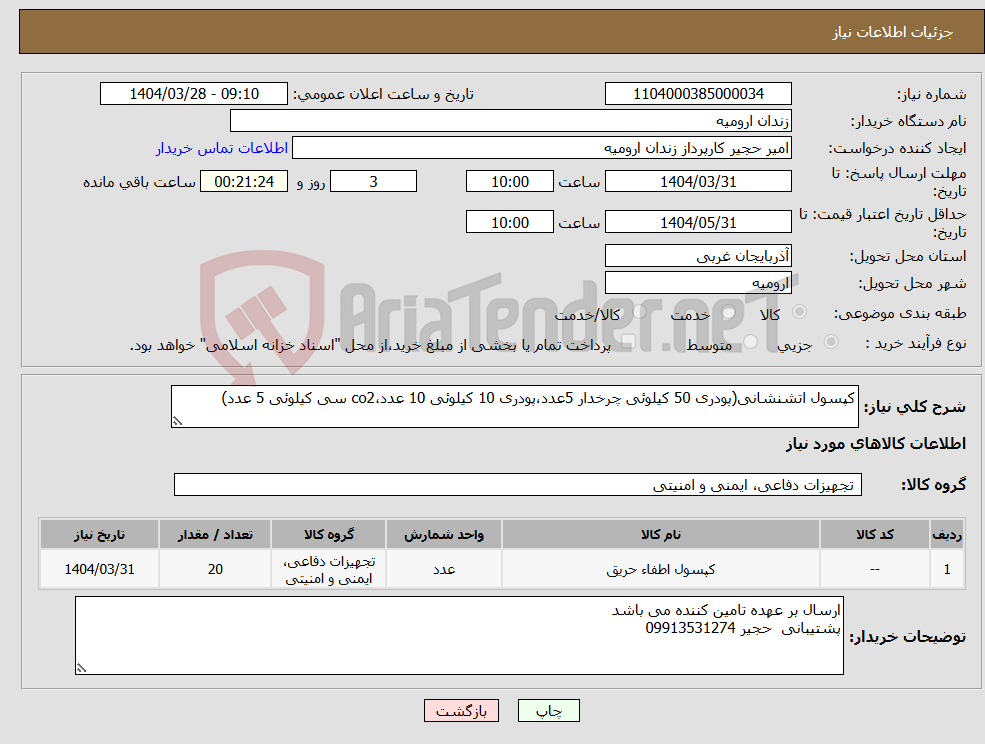Click the تاریخ نیاز column header
The width and height of the screenshot is (985, 744).
click(99, 534)
